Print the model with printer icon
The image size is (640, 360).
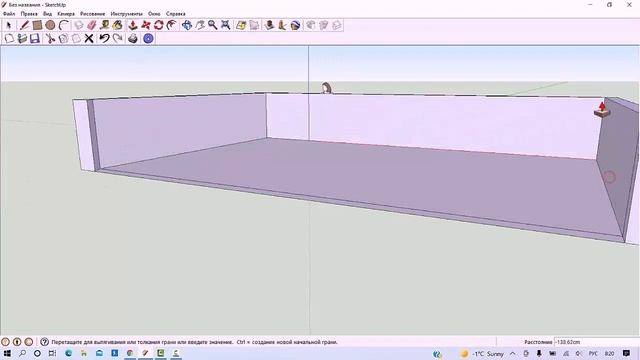coord(133,38)
